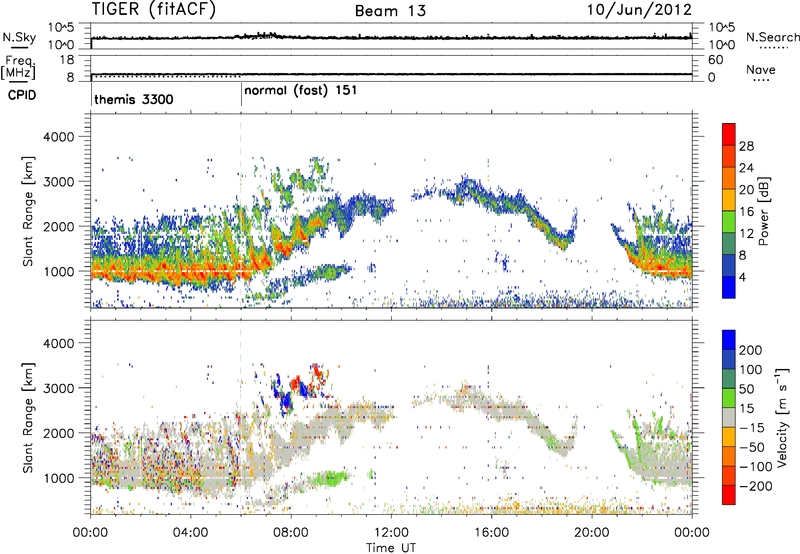The height and width of the screenshot is (554, 800).
Task: Click the '3000' tick of the velocity panel
Action: [58, 388]
